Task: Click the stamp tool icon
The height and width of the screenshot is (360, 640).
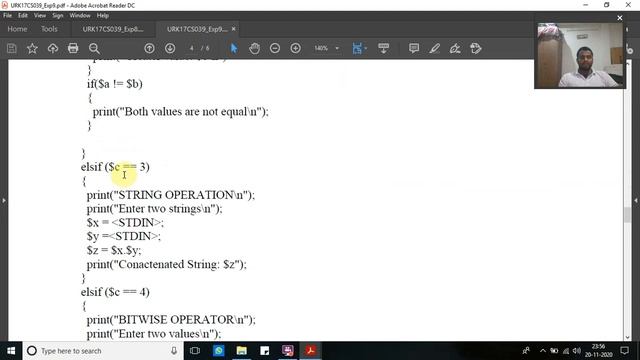Action: (x=476, y=49)
